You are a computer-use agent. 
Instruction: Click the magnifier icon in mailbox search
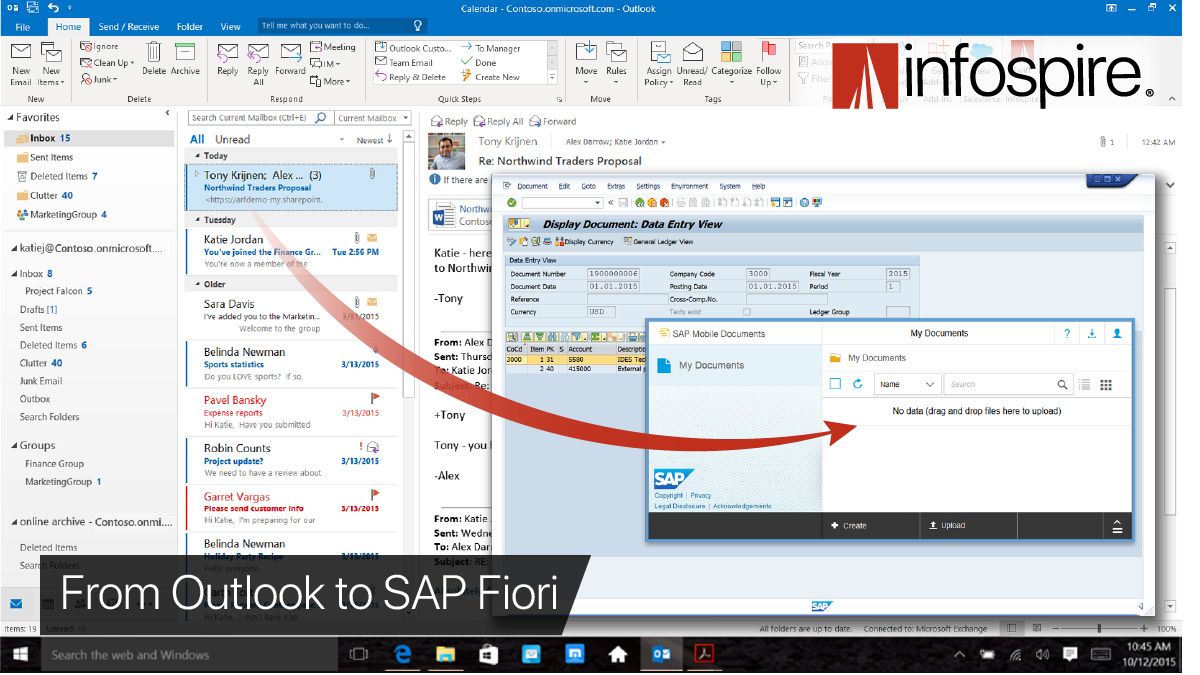pos(320,118)
